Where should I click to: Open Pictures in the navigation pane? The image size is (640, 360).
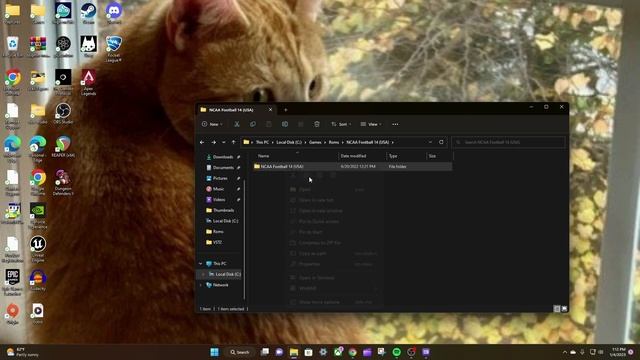(220, 178)
